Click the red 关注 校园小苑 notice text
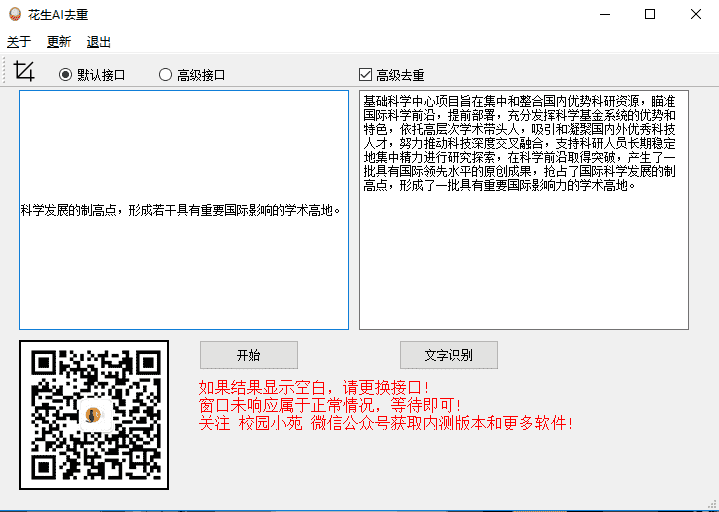719x512 pixels. [386, 423]
